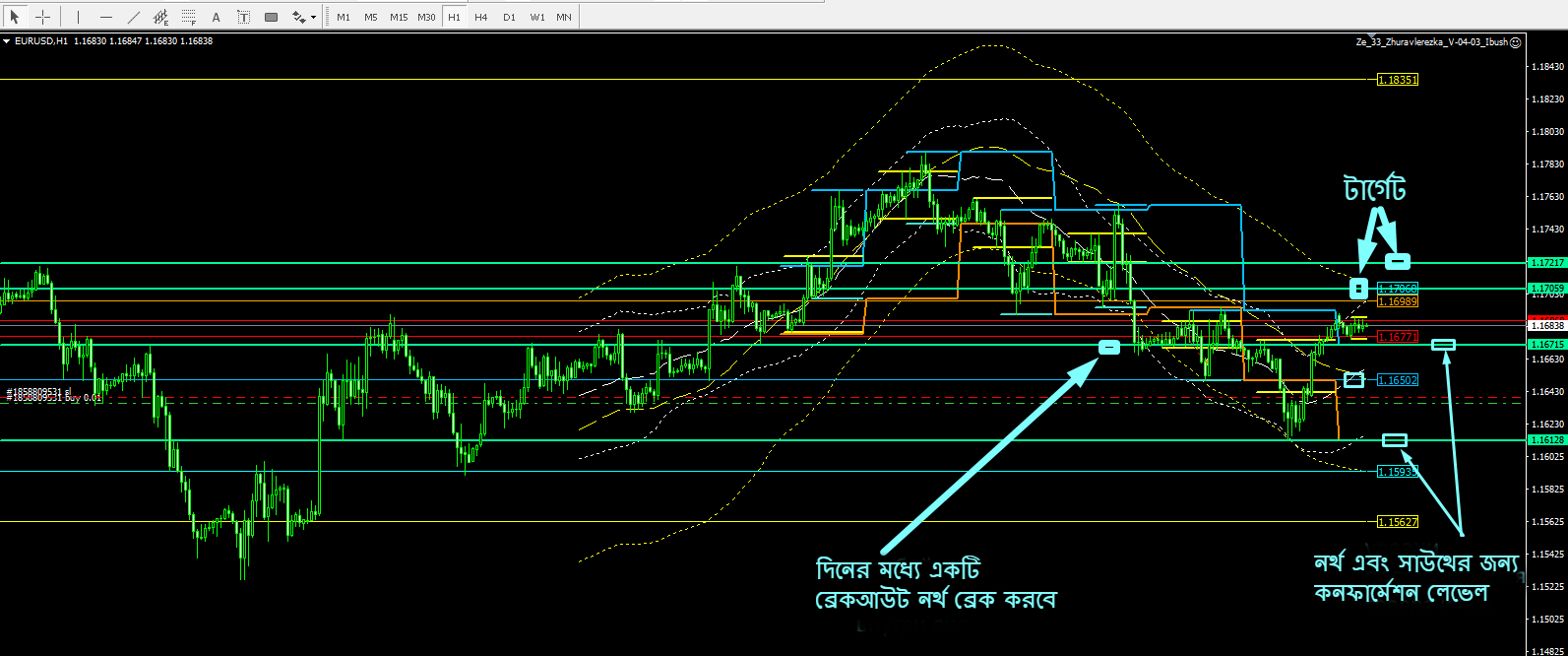Toggle the active H1 timeframe button
Screen dimensions: 1568x656
pos(454,17)
